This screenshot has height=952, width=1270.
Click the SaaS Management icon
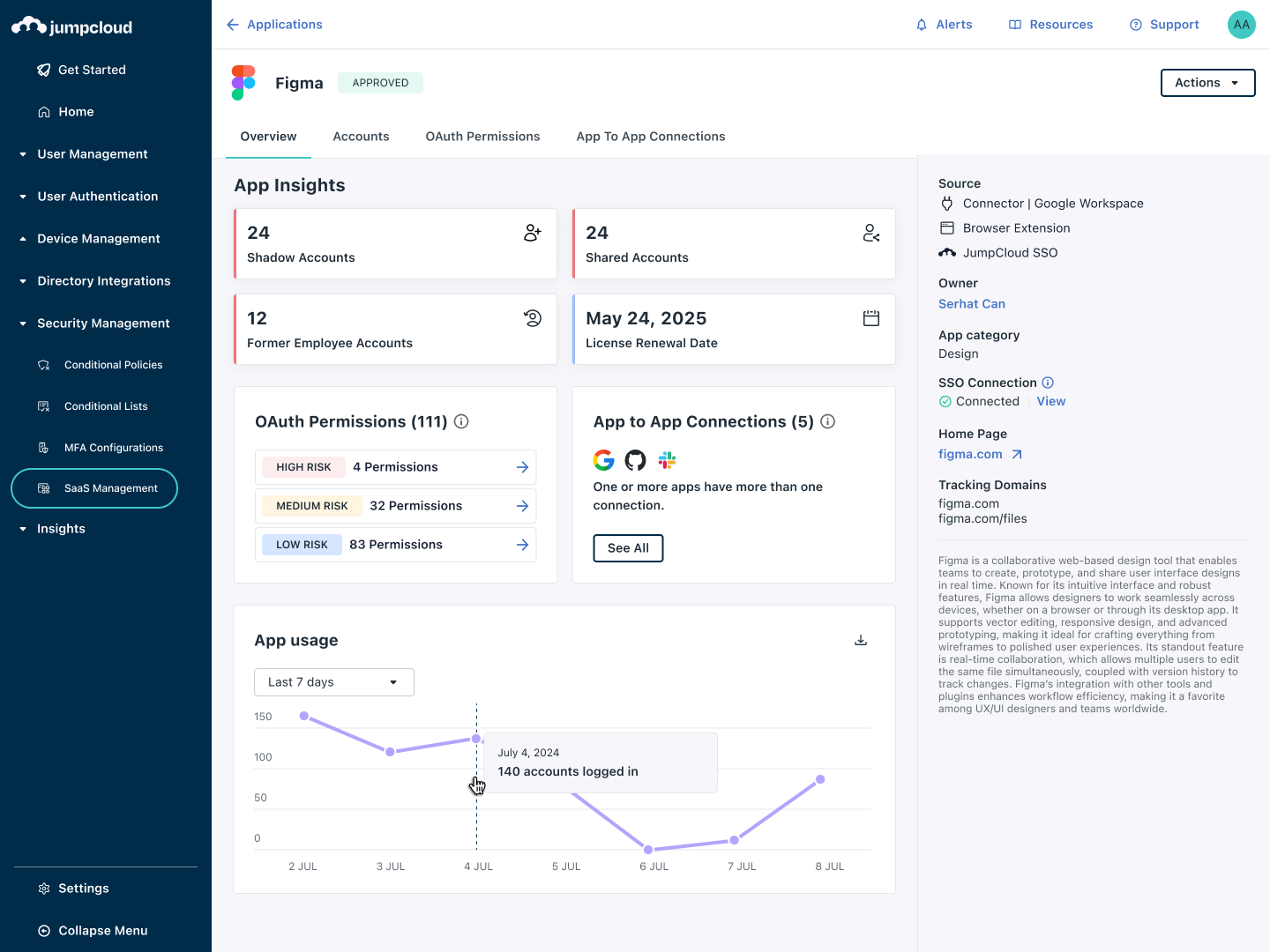click(43, 488)
